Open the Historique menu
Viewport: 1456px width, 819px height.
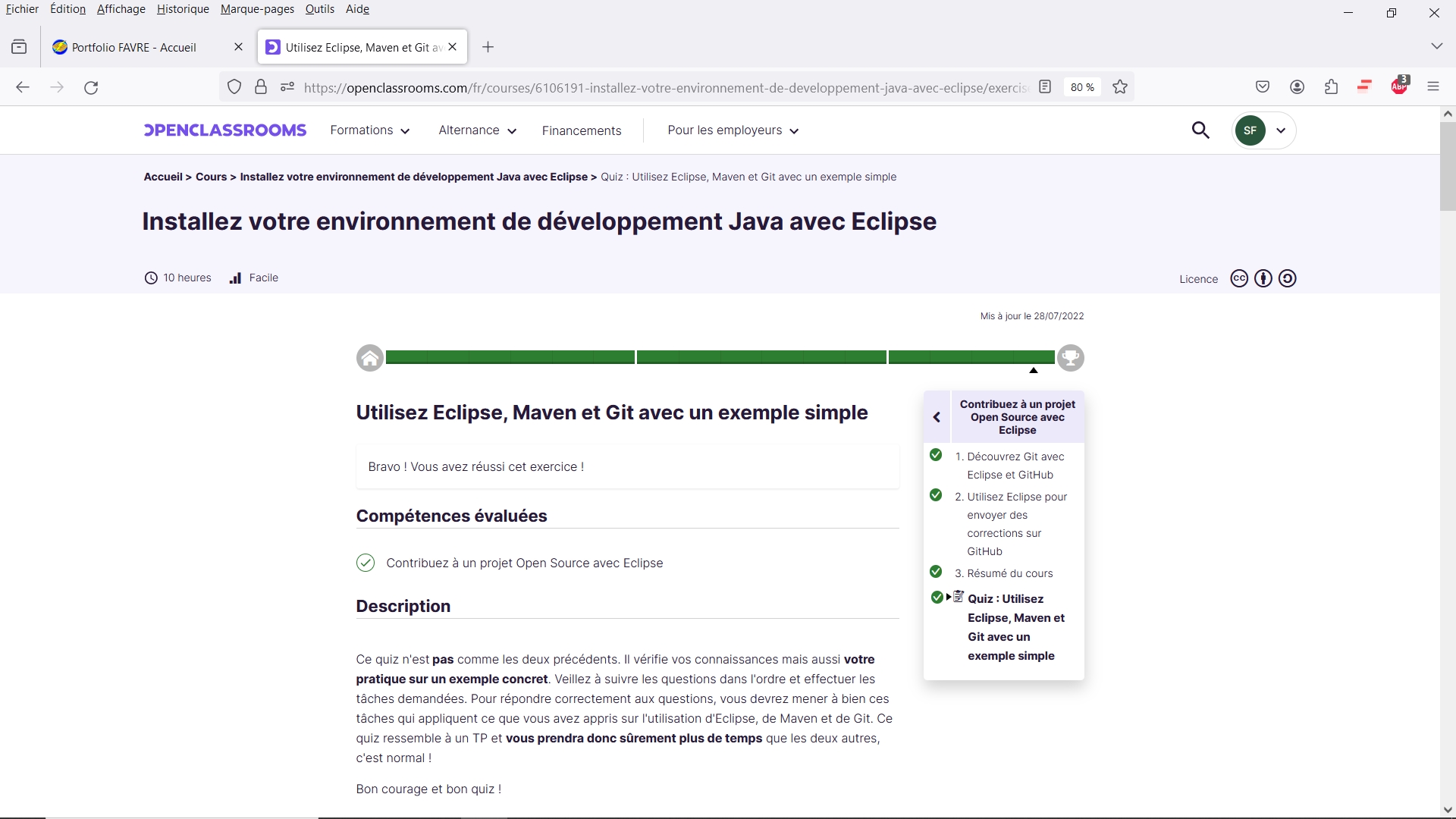(183, 9)
